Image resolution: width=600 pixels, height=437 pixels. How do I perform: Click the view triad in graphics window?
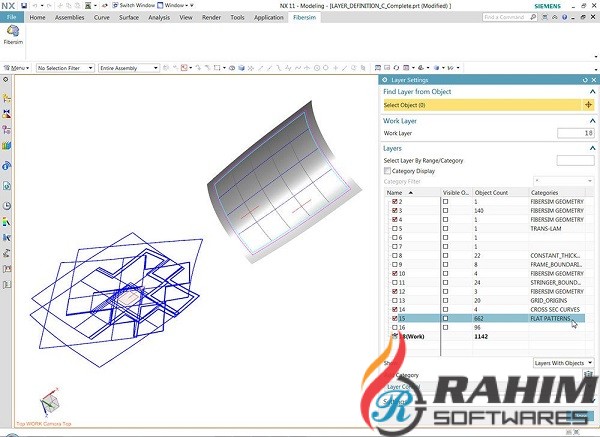[49, 403]
